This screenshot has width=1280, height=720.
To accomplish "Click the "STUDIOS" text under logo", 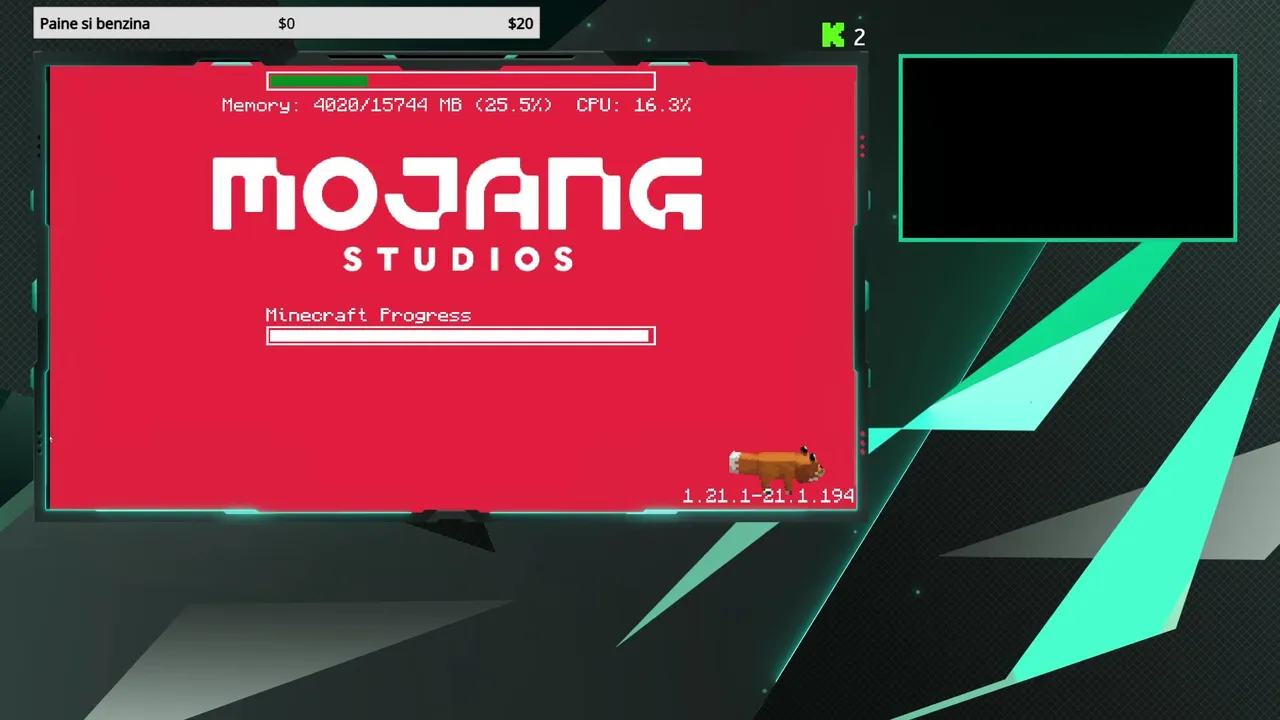I will (x=458, y=260).
